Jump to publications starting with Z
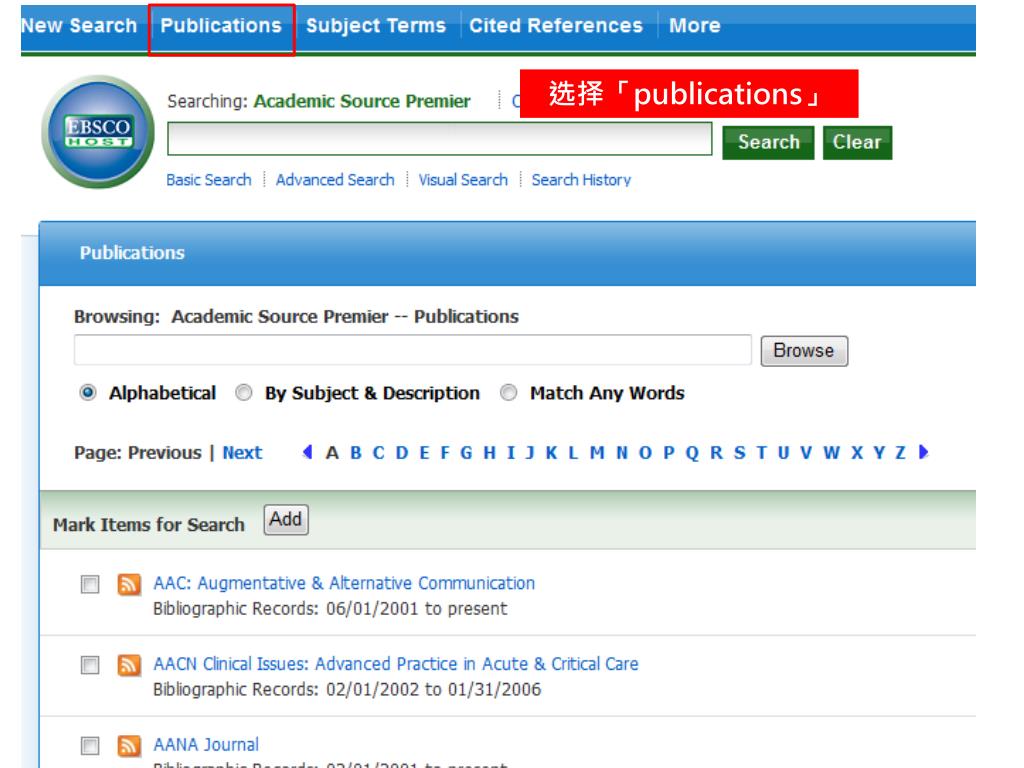Image resolution: width=1024 pixels, height=768 pixels. [901, 453]
